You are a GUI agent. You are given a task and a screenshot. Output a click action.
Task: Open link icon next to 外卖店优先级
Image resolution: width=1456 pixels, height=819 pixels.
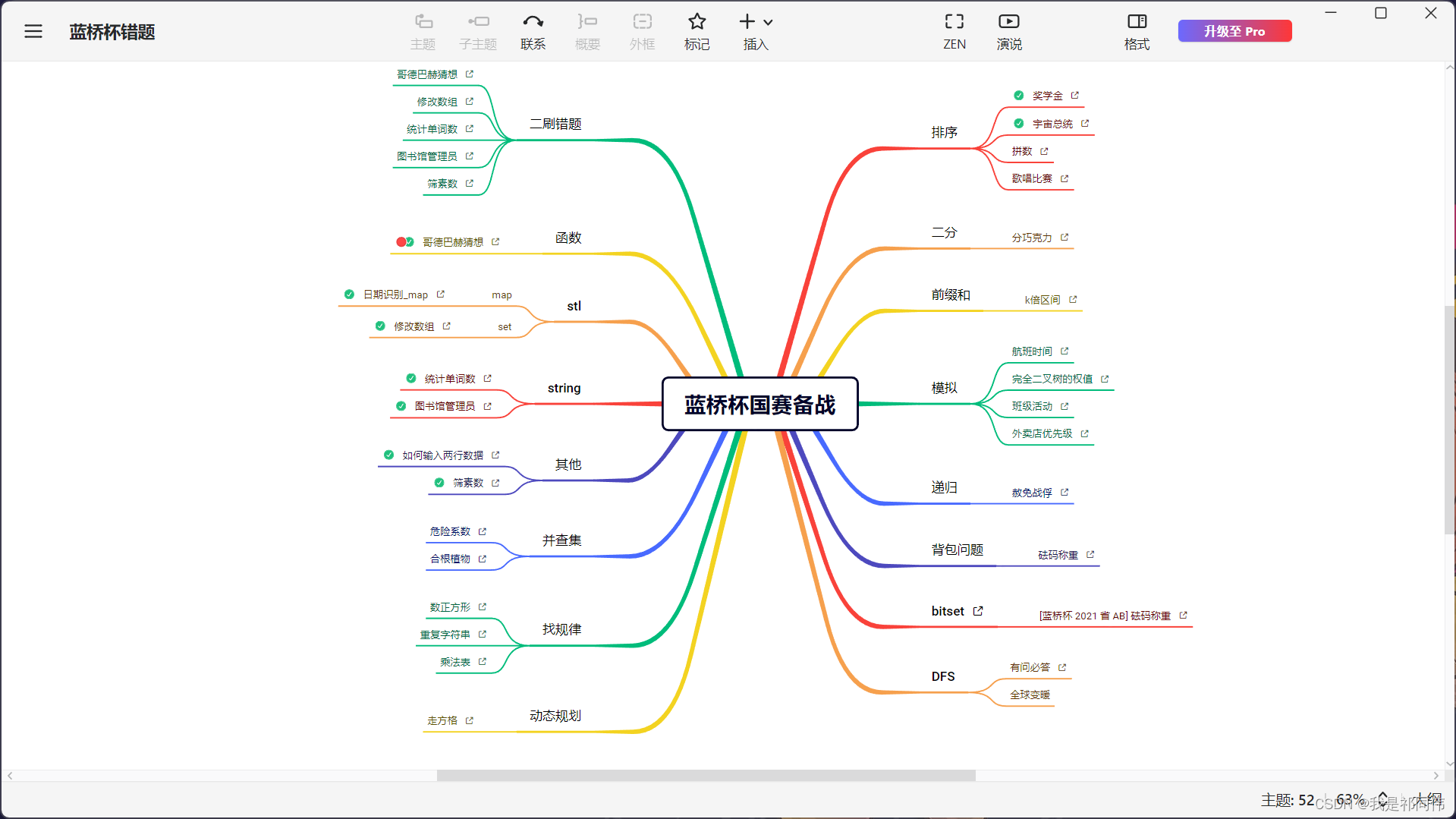pyautogui.click(x=1085, y=433)
